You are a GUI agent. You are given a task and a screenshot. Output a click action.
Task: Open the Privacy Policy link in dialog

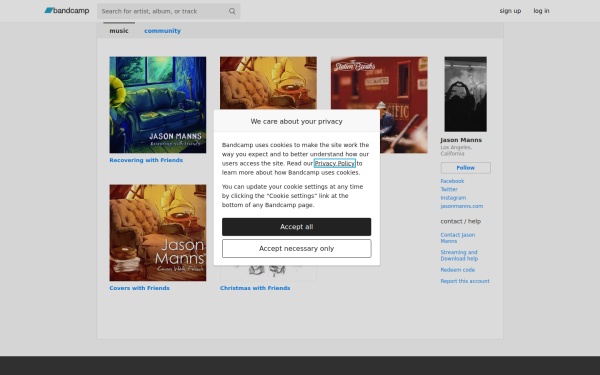(334, 163)
